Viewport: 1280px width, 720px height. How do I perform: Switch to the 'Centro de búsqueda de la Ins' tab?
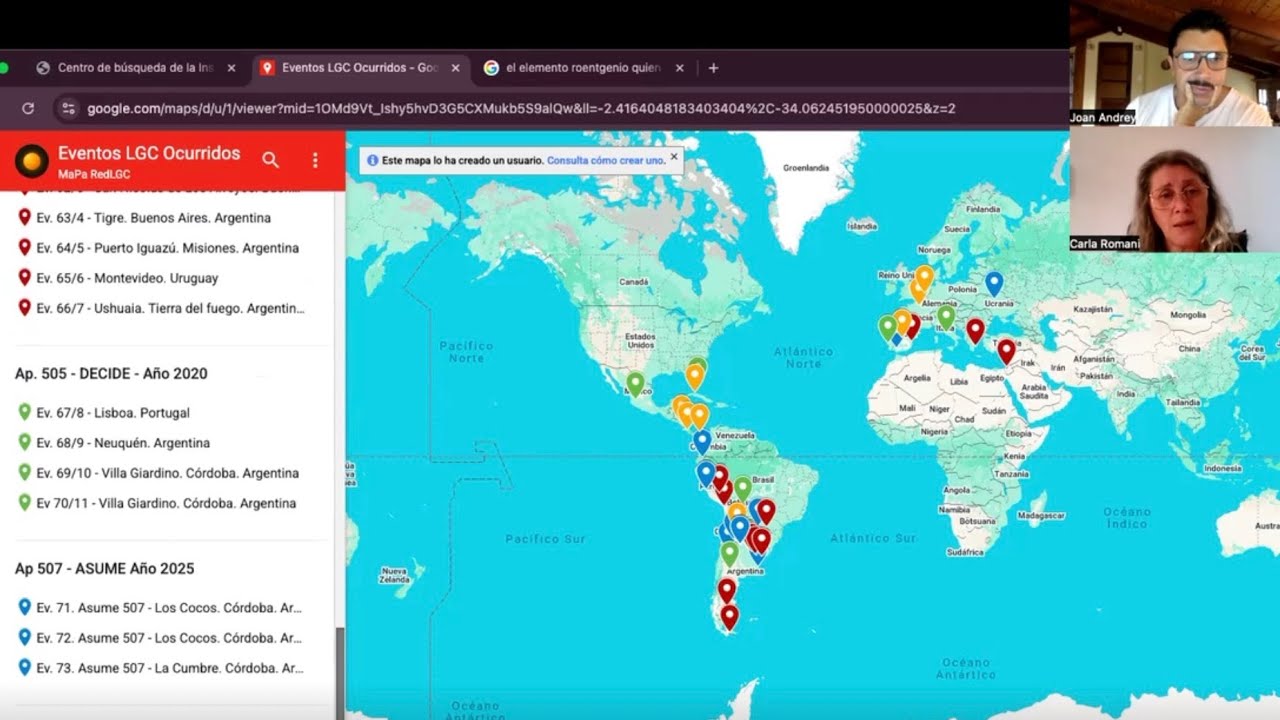(x=136, y=68)
